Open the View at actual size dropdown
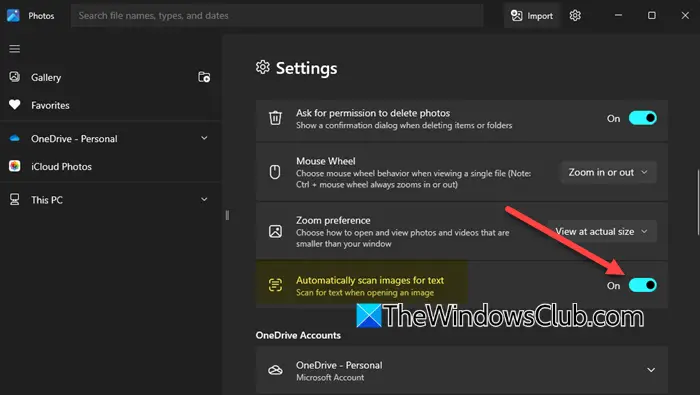The image size is (700, 395). click(602, 231)
